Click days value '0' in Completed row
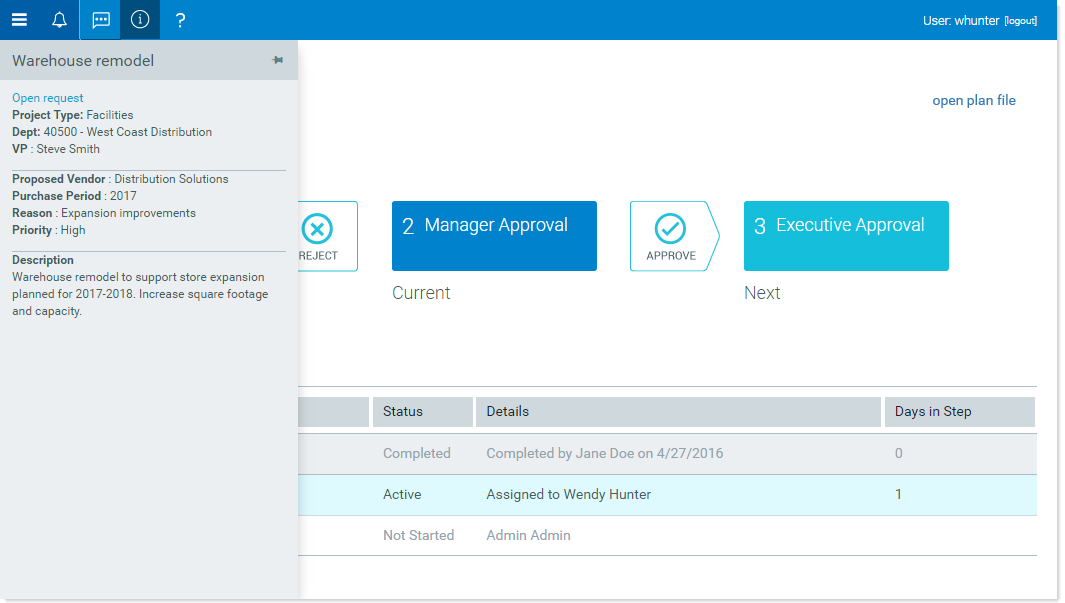Image resolution: width=1065 pixels, height=603 pixels. point(899,454)
